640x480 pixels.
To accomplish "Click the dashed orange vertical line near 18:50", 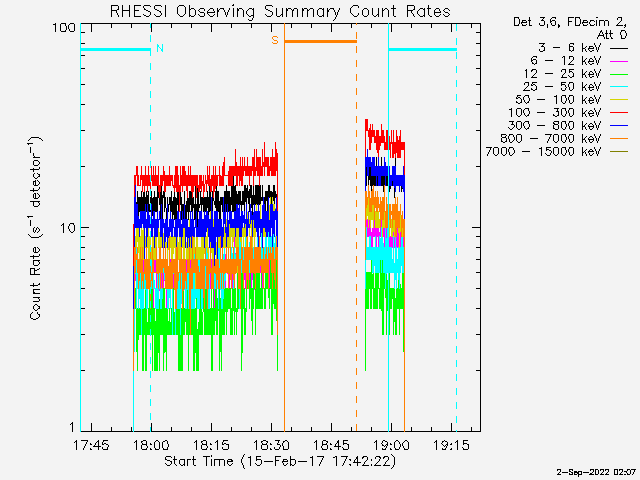I will click(356, 227).
